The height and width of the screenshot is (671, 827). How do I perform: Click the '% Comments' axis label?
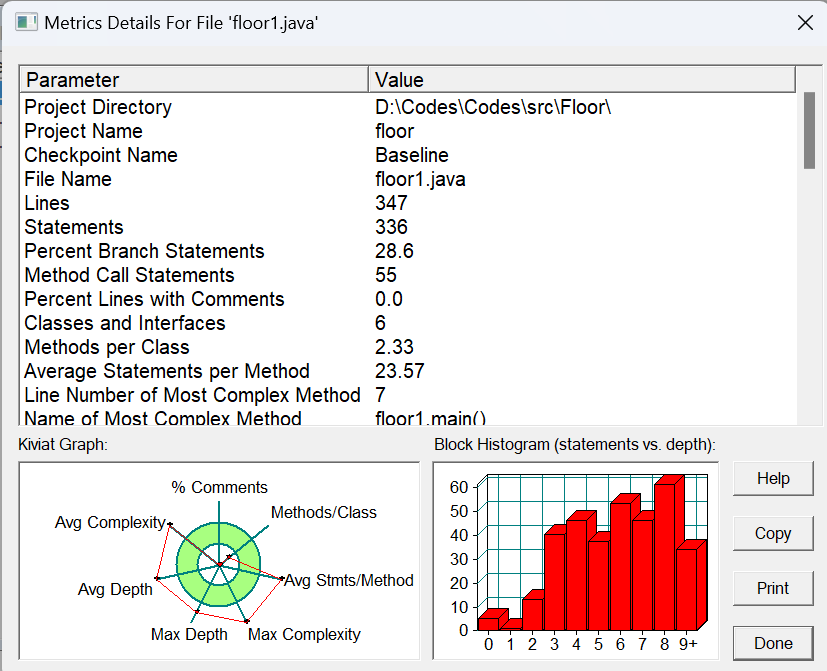coord(219,487)
